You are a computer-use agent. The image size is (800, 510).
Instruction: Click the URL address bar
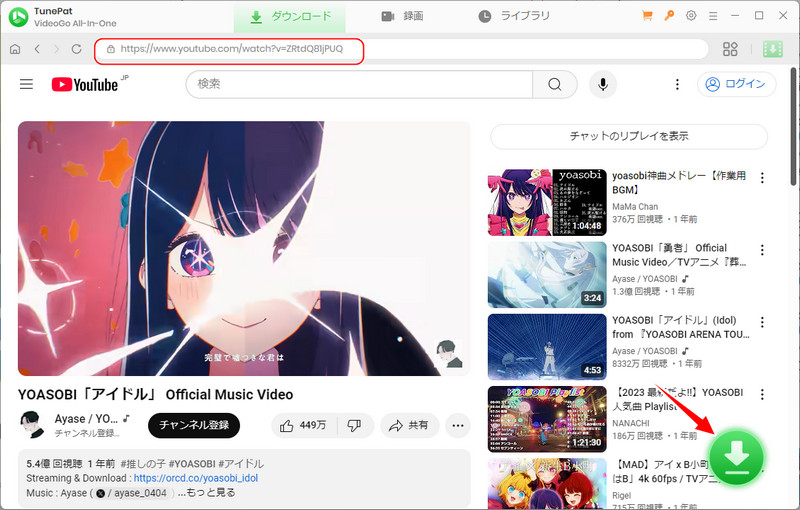click(402, 49)
